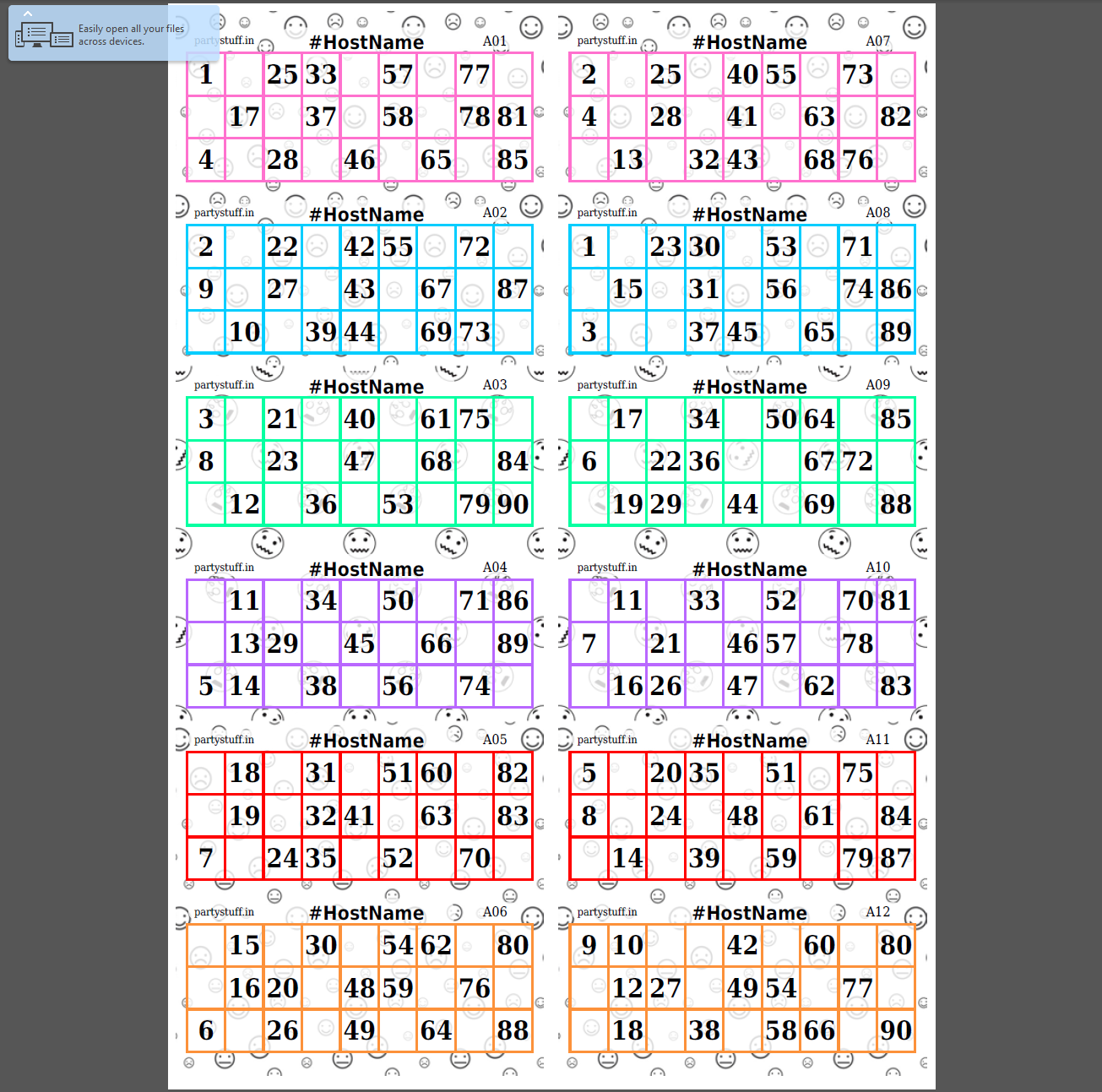Click the partystuff.in text on ticket A07
The image size is (1102, 1092).
[606, 41]
